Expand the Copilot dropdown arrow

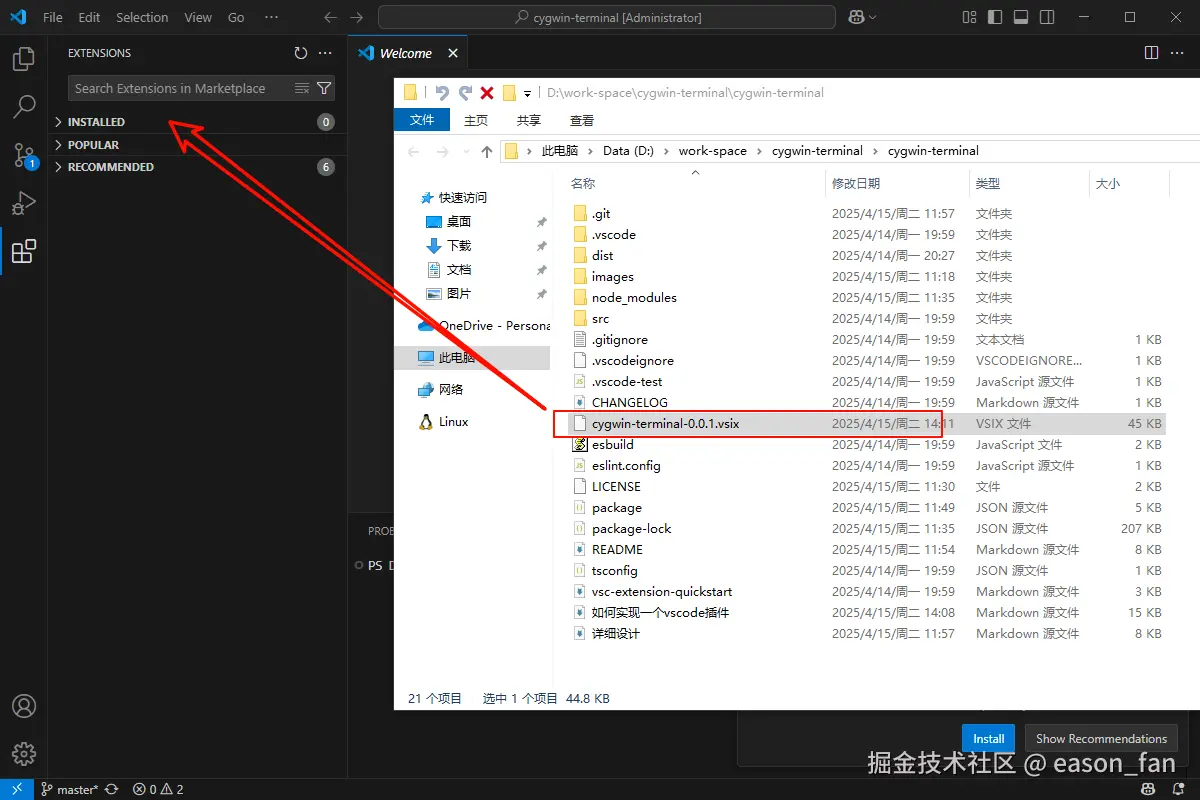pyautogui.click(x=873, y=17)
